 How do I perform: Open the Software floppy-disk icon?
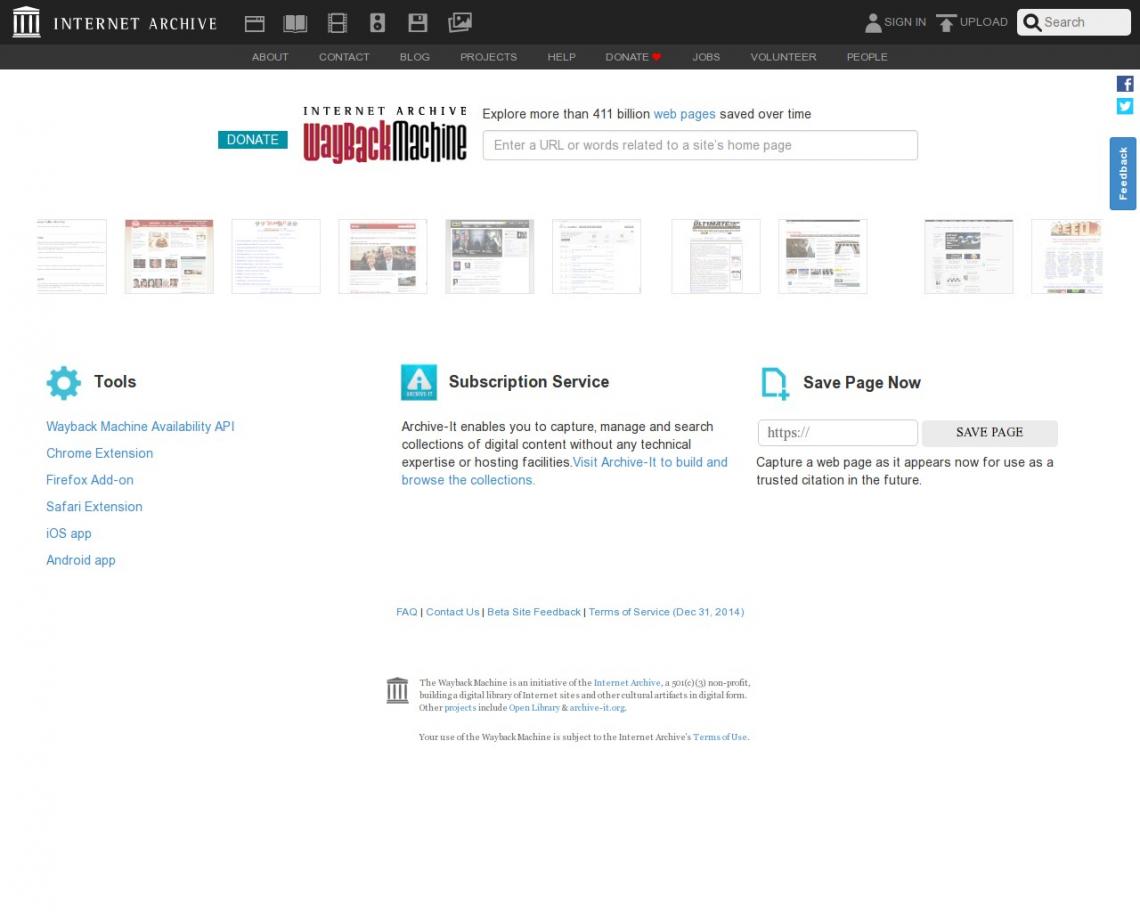click(418, 23)
